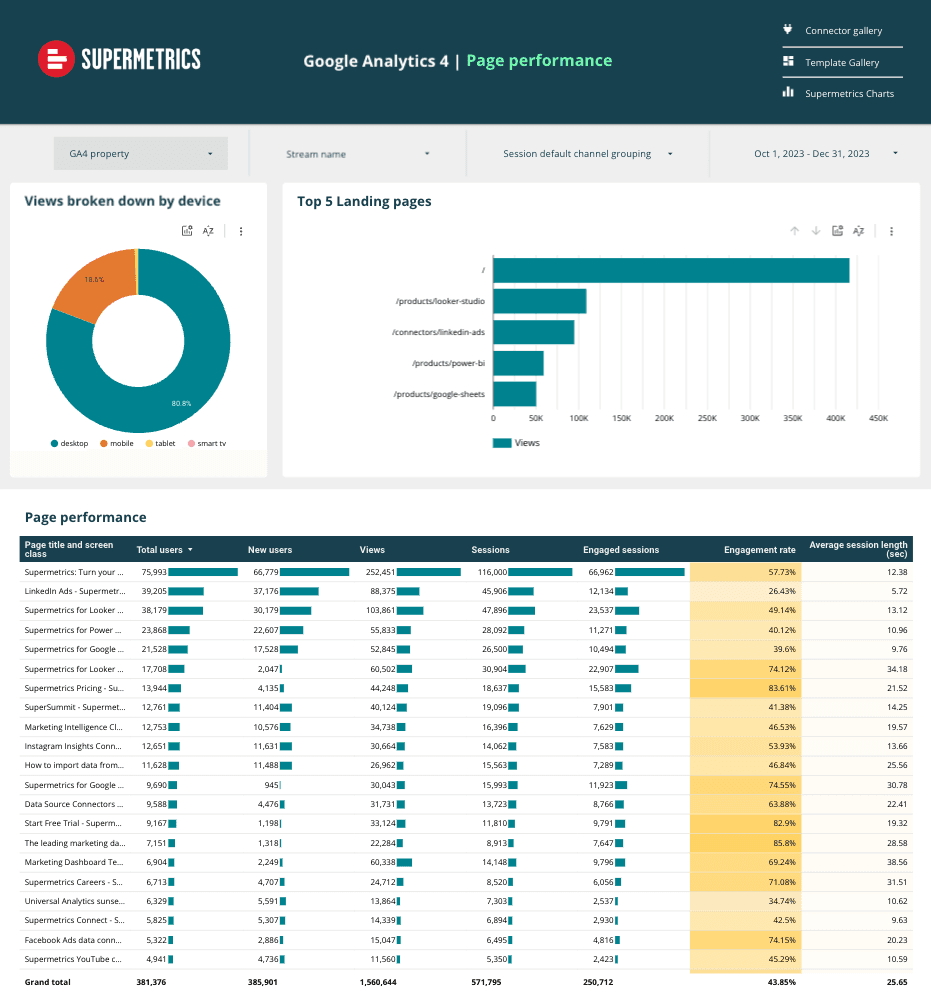Open Session default channel grouping dropdown
Viewport: 931px width, 996px height.
coord(587,154)
